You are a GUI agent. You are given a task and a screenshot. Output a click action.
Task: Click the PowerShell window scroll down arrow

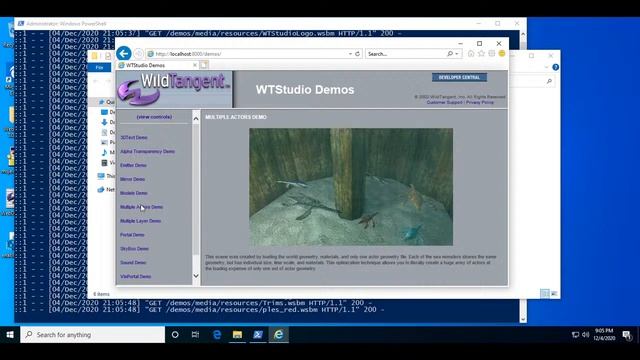523,319
